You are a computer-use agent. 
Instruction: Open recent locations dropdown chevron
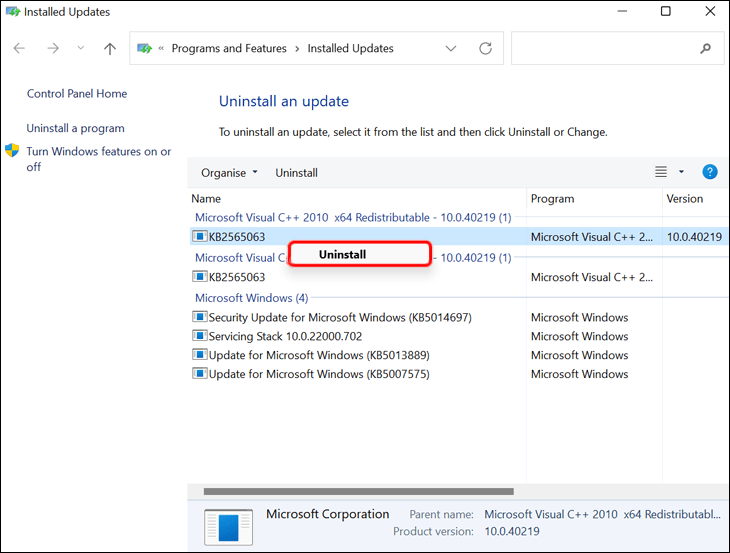pyautogui.click(x=81, y=48)
